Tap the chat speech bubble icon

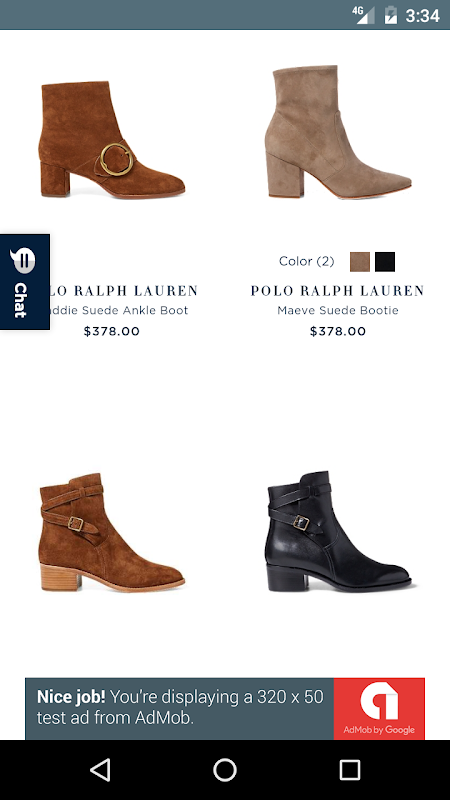(x=22, y=261)
